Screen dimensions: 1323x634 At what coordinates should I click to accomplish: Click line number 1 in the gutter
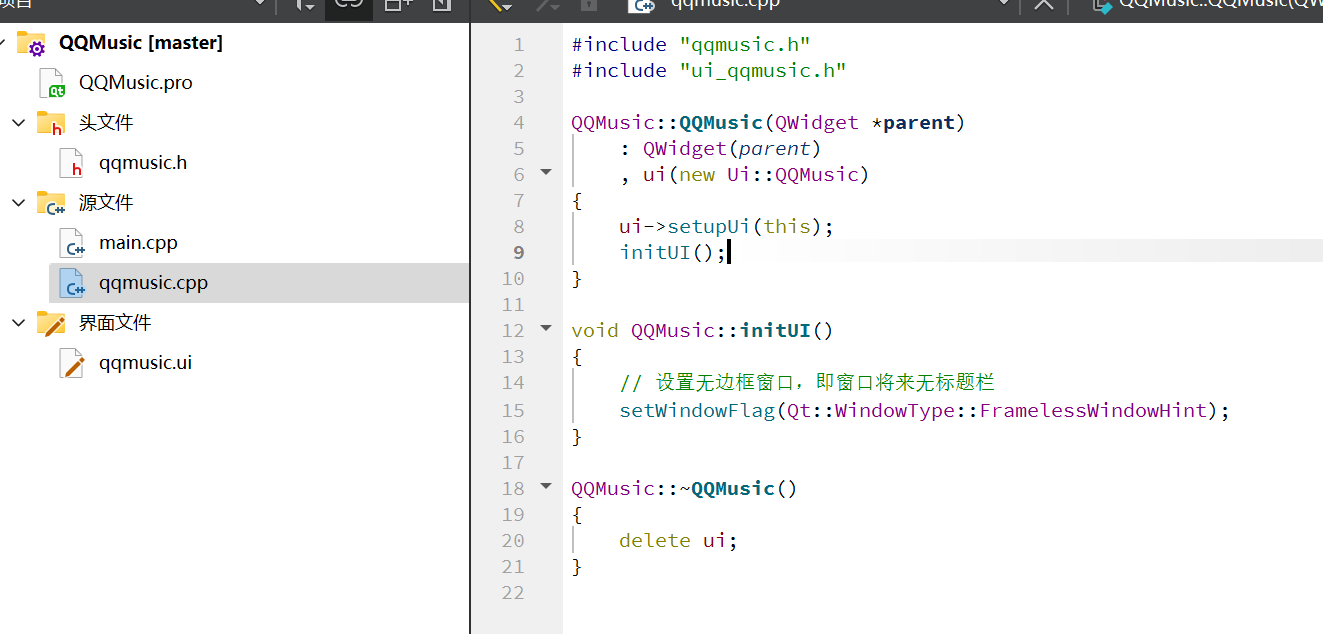coord(518,45)
